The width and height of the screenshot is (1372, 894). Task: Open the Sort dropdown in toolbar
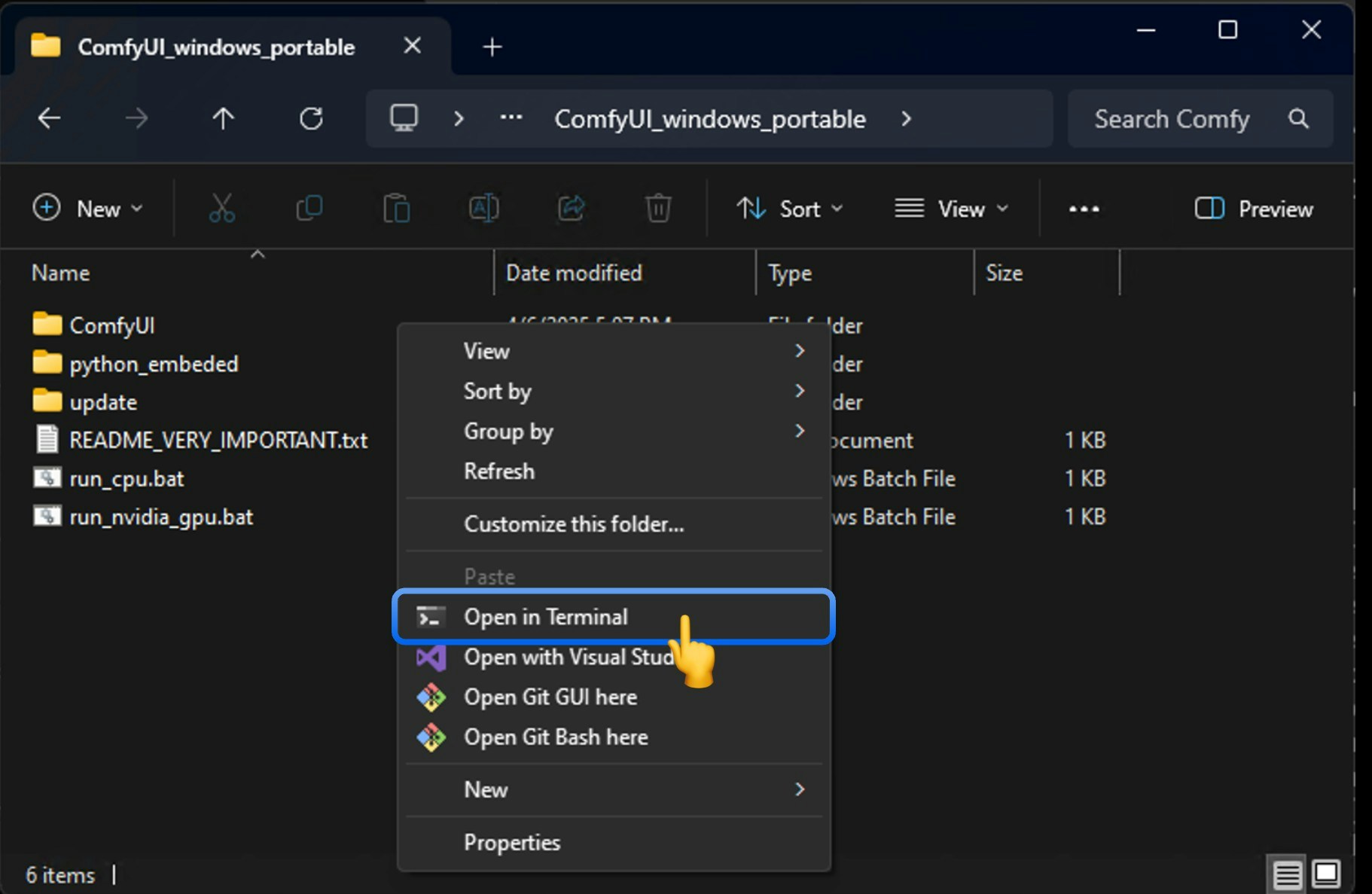tap(790, 209)
